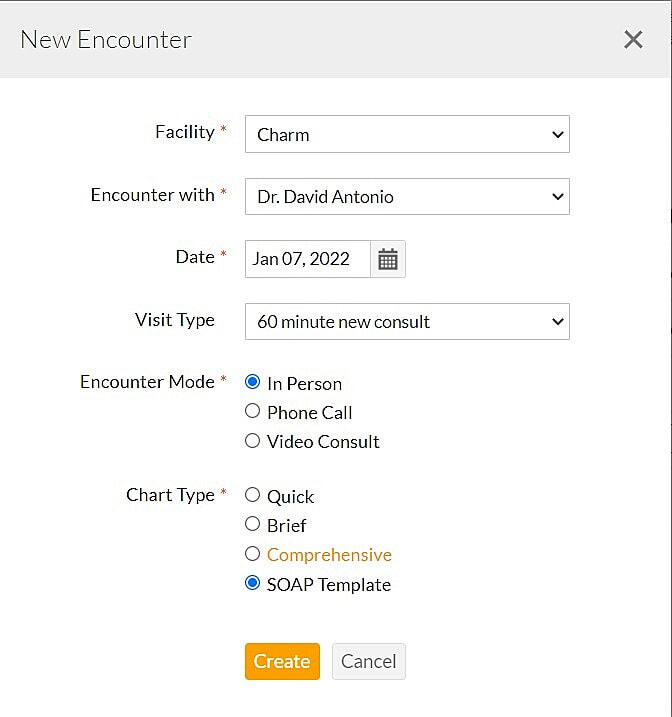Viewport: 672px width, 717px height.
Task: Expand the Facility dropdown
Action: [x=407, y=134]
